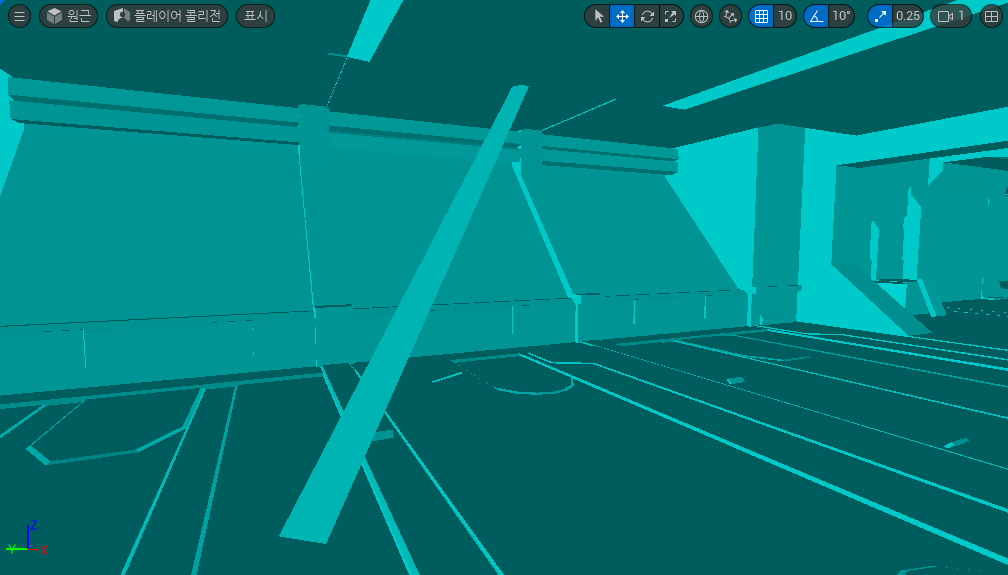1008x575 pixels.
Task: Activate the translate move tool
Action: tap(622, 16)
